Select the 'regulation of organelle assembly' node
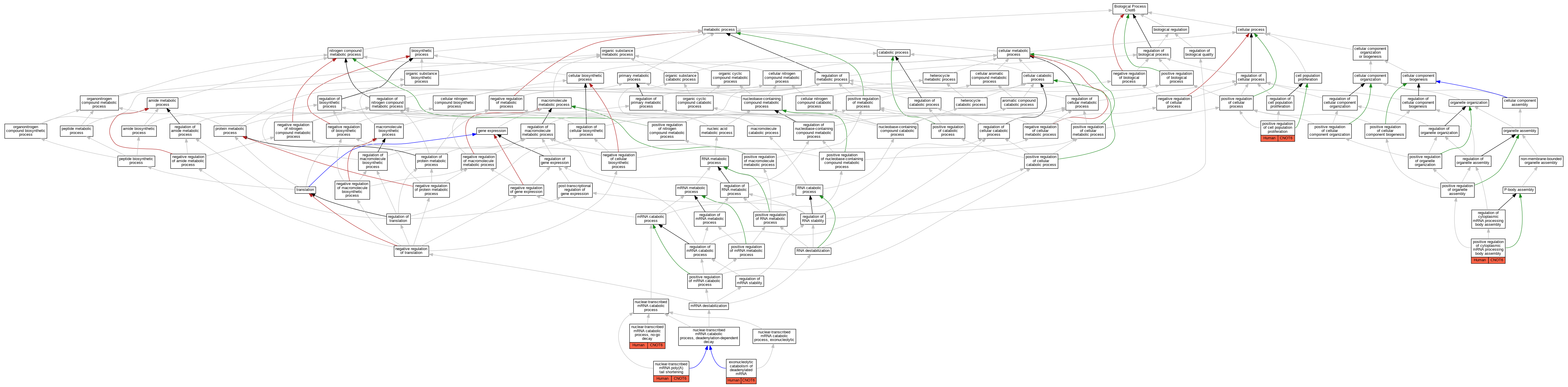The width and height of the screenshot is (1568, 387). click(x=1472, y=161)
